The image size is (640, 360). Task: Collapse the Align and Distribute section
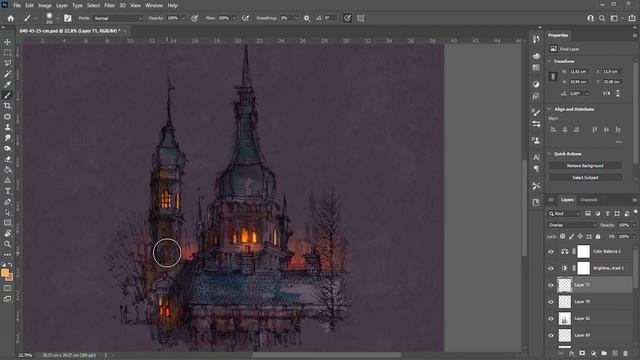coord(549,109)
